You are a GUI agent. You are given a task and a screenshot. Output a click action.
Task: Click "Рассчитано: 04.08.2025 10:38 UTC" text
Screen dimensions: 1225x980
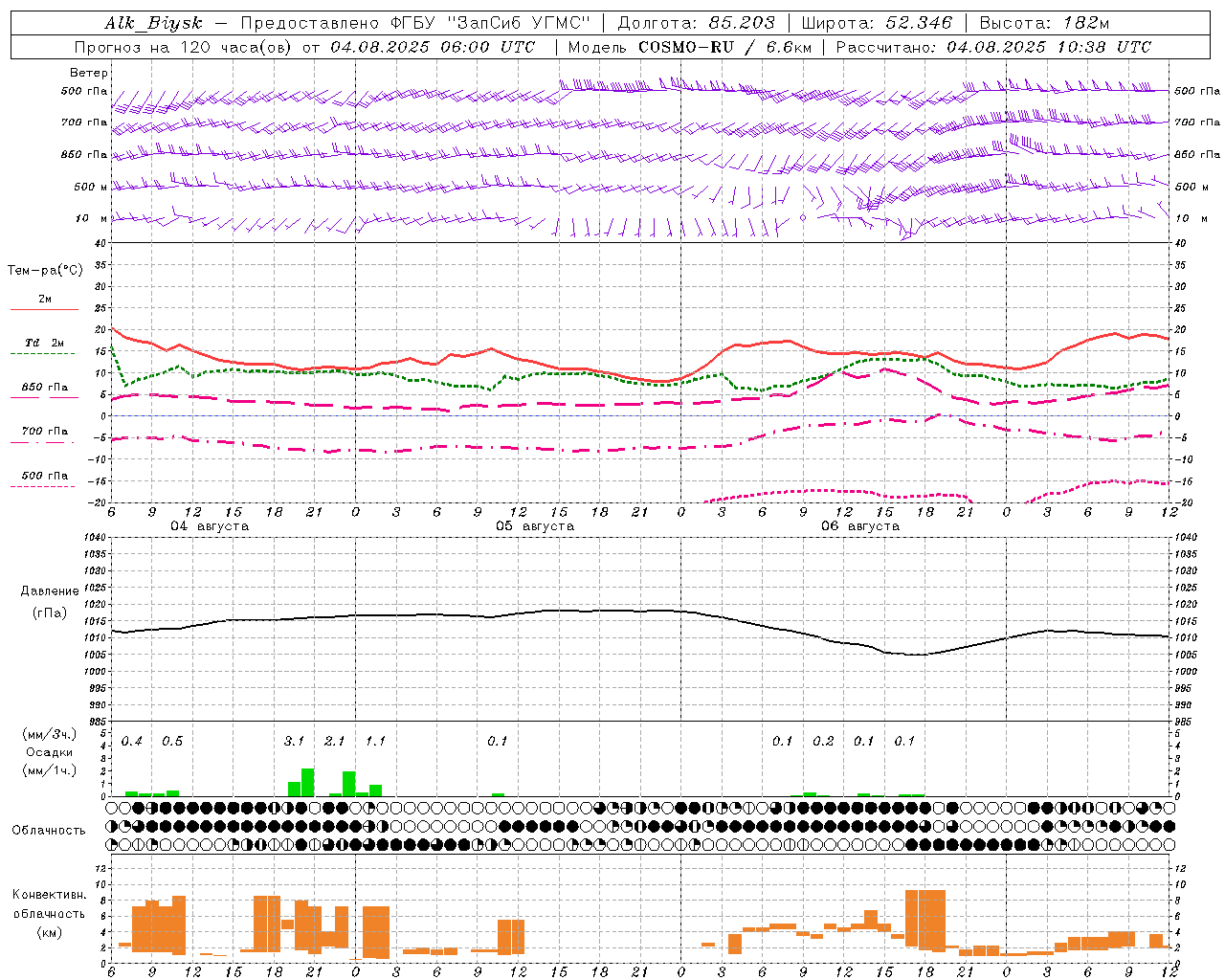click(993, 47)
